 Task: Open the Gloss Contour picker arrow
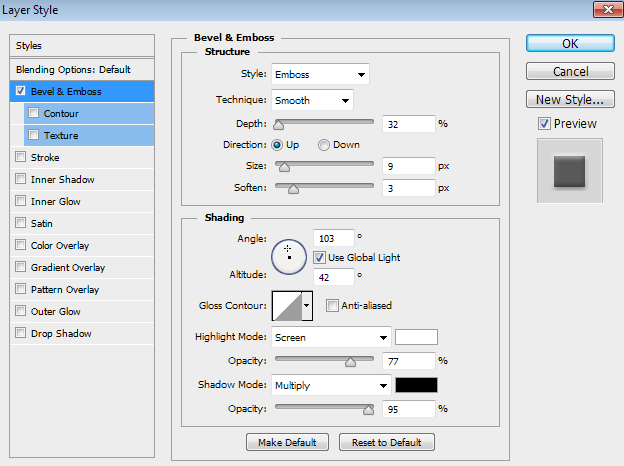coord(306,306)
